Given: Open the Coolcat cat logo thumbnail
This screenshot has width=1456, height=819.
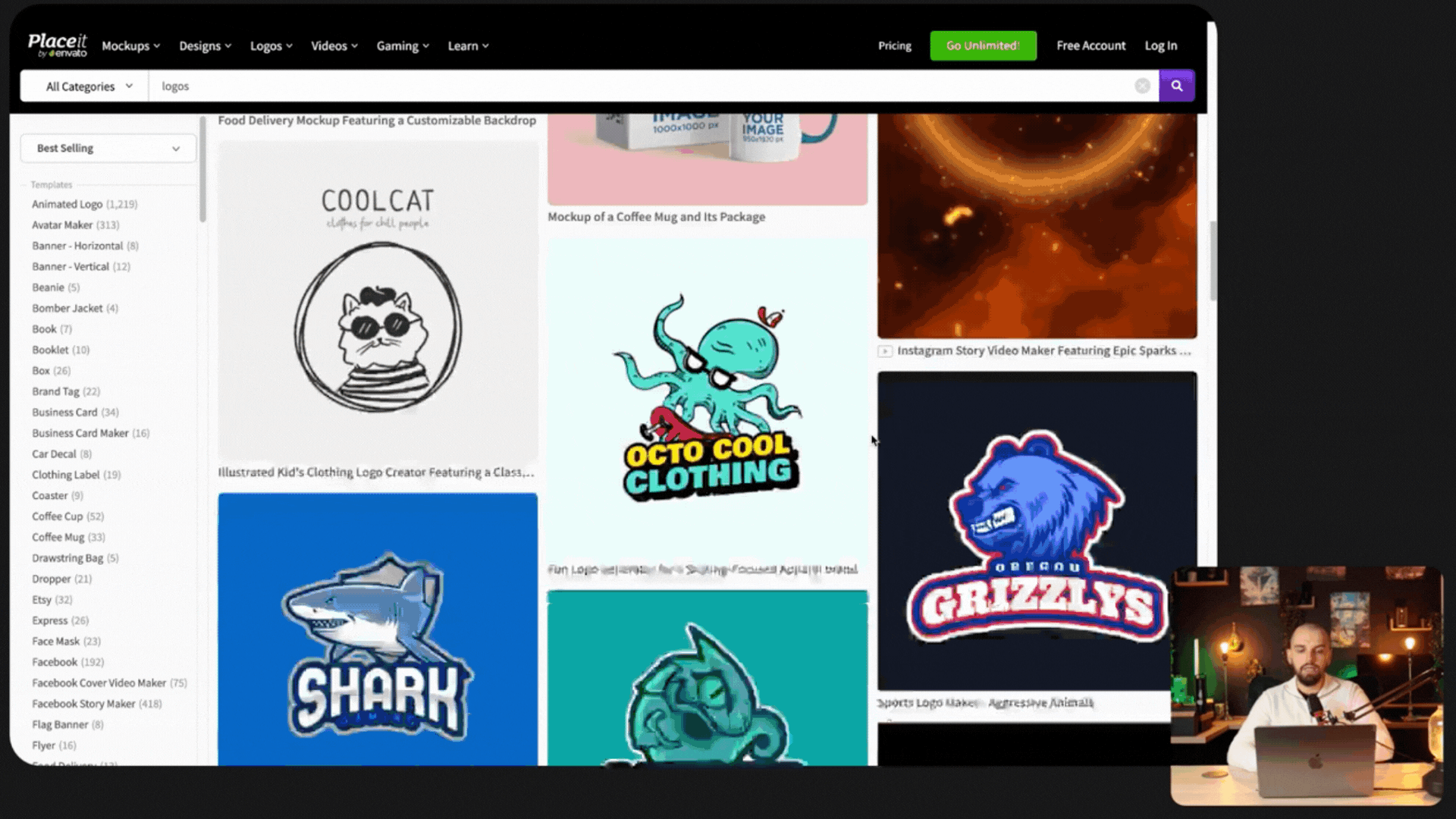Looking at the screenshot, I should 378,301.
